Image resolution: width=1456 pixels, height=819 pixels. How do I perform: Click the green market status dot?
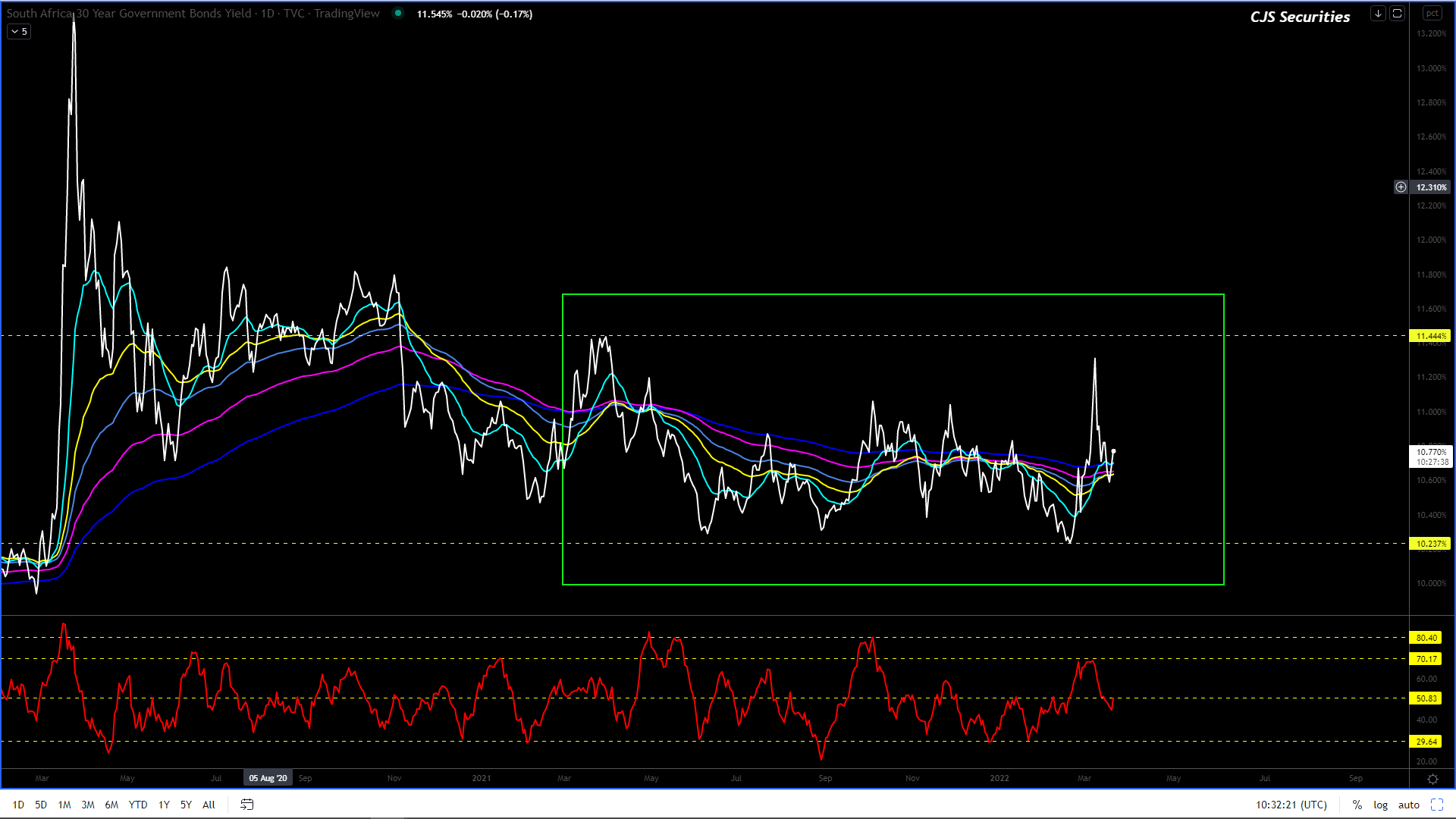click(x=397, y=13)
